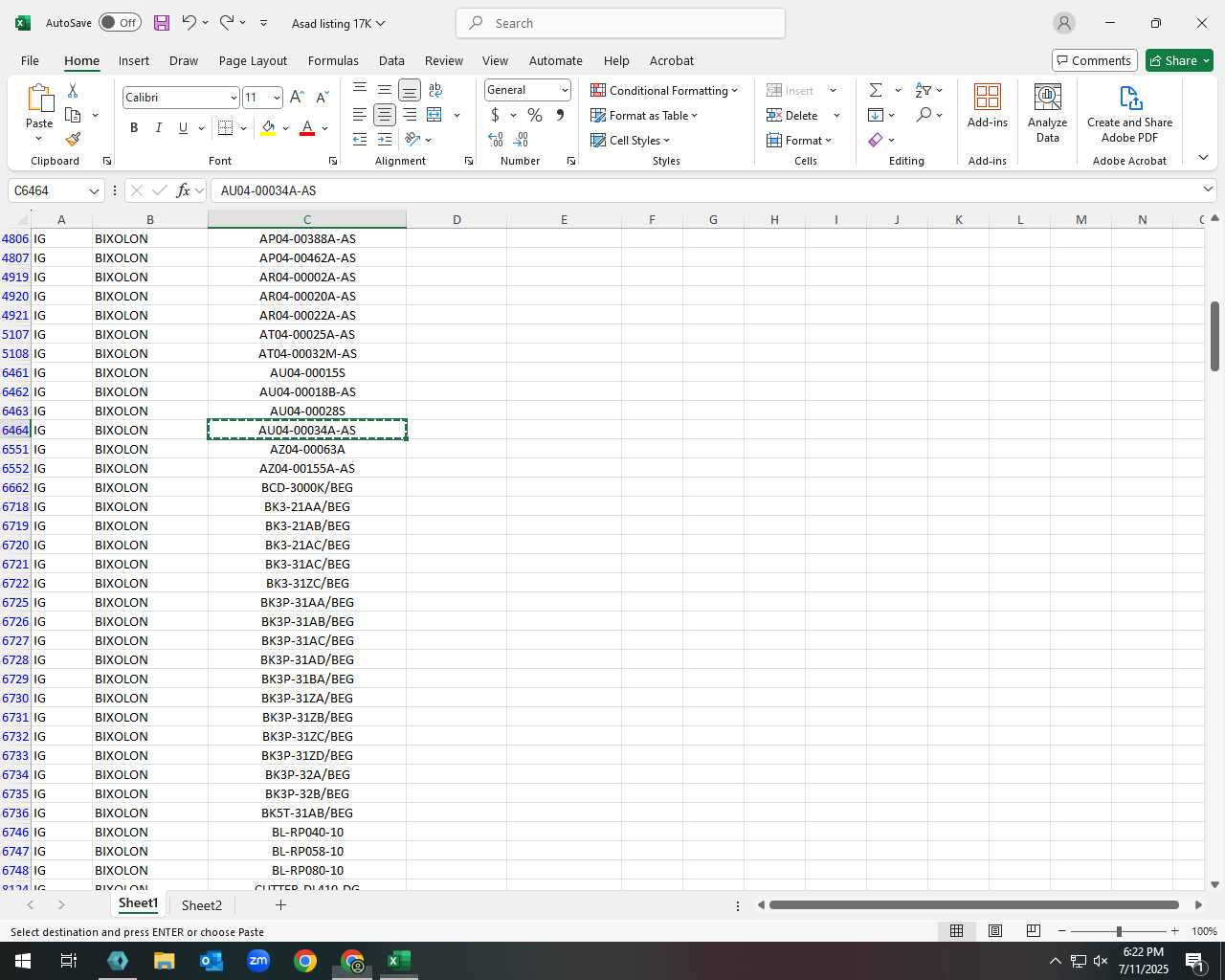Click in the Search box
Screen dimensions: 1225x980
620,23
